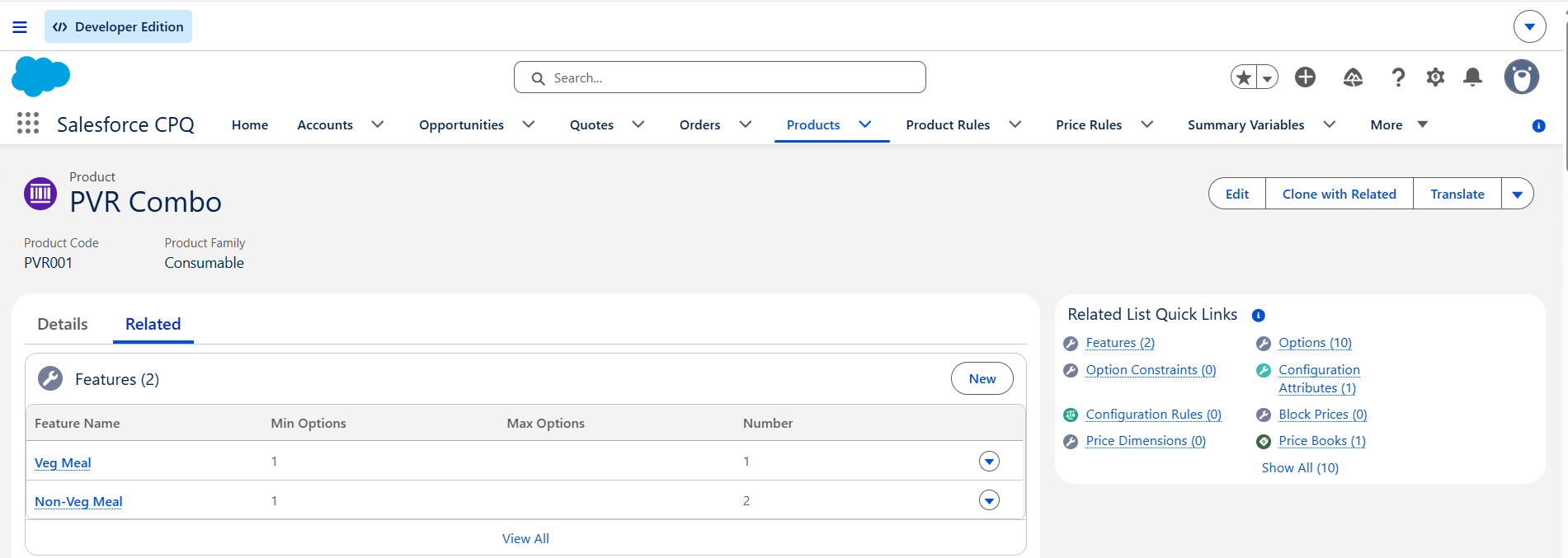The width and height of the screenshot is (1568, 558).
Task: Open the More navigation menu
Action: tap(1399, 124)
